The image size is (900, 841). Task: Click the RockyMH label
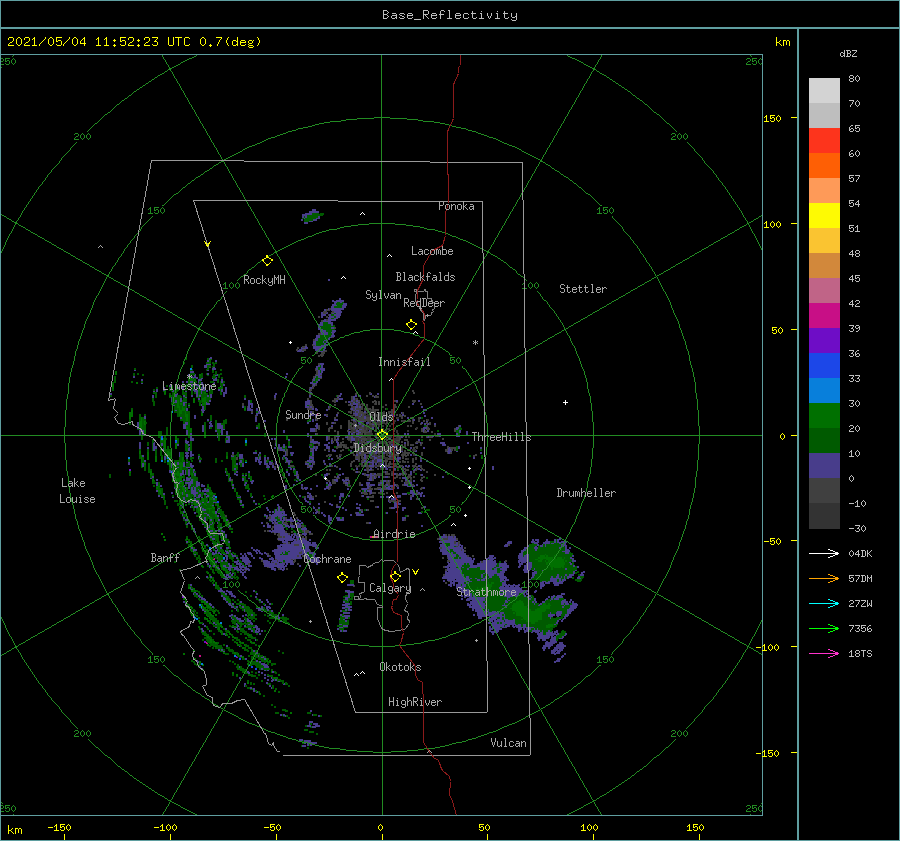pyautogui.click(x=264, y=280)
